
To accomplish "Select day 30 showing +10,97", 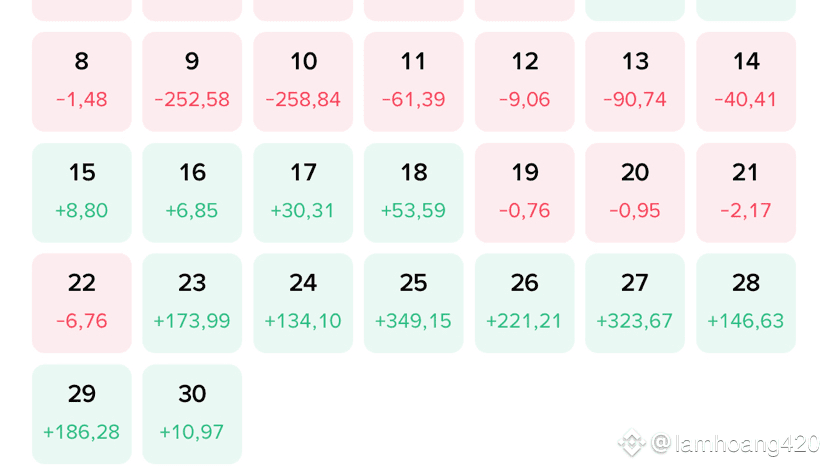I will 192,414.
